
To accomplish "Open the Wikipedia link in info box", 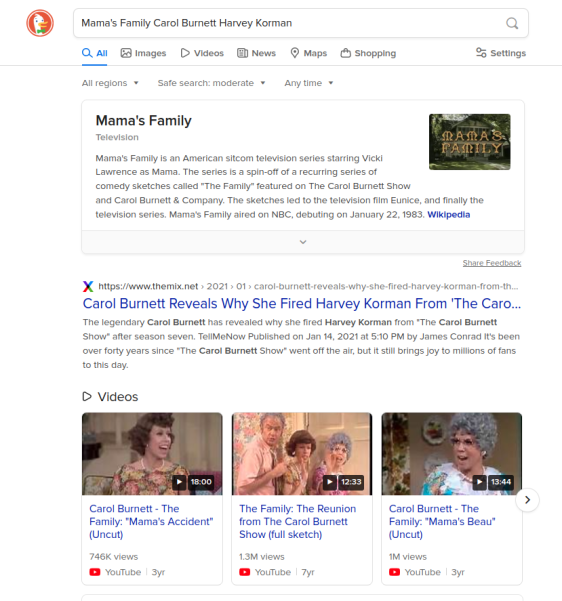I will tap(449, 214).
